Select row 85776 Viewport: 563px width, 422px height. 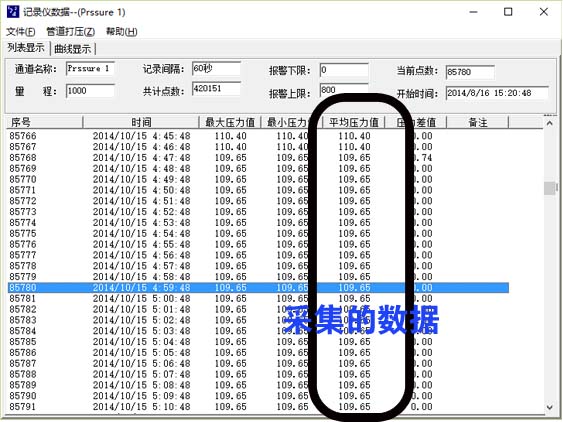tap(258, 244)
